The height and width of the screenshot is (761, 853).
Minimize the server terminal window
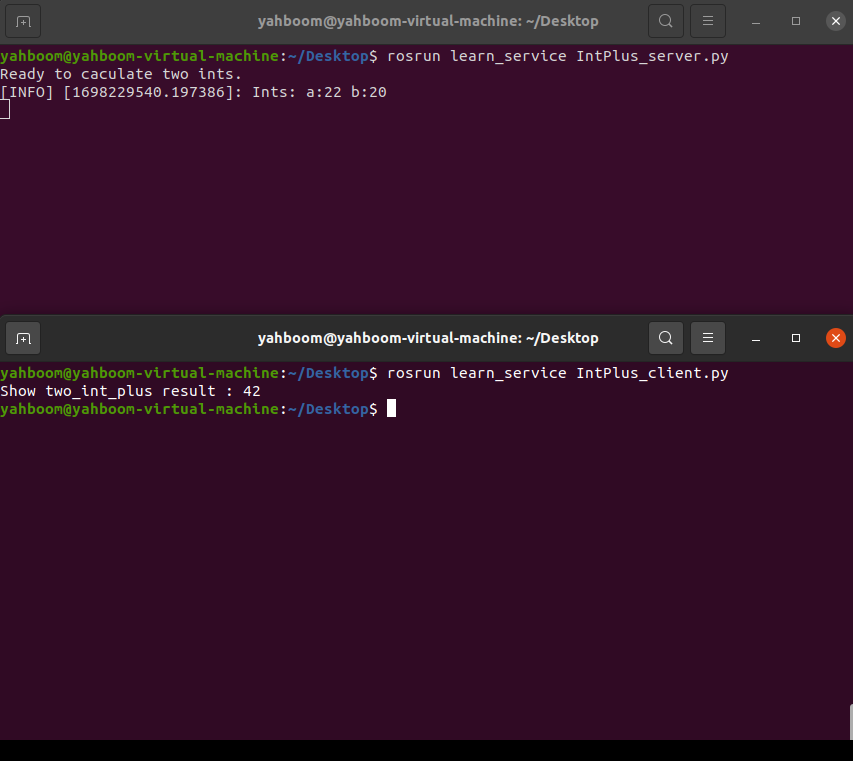(756, 21)
